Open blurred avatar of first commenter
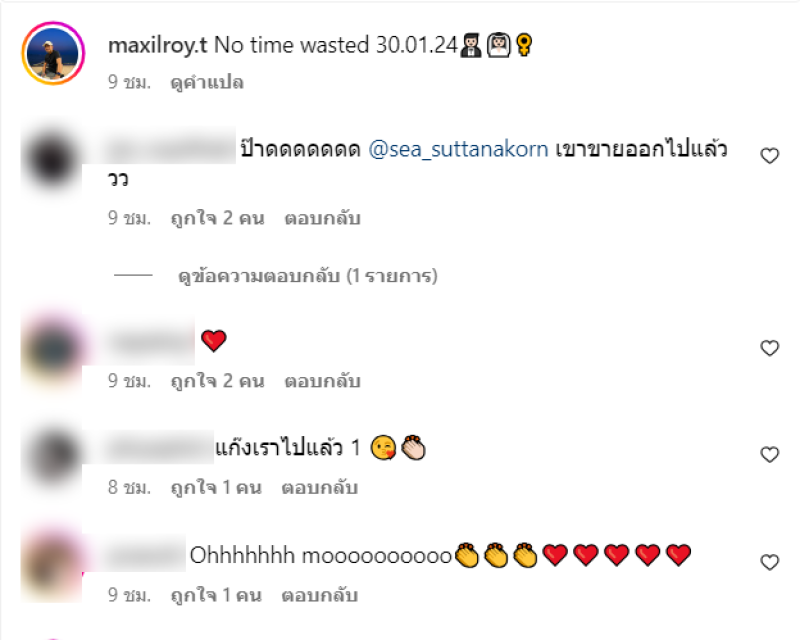 [52, 160]
